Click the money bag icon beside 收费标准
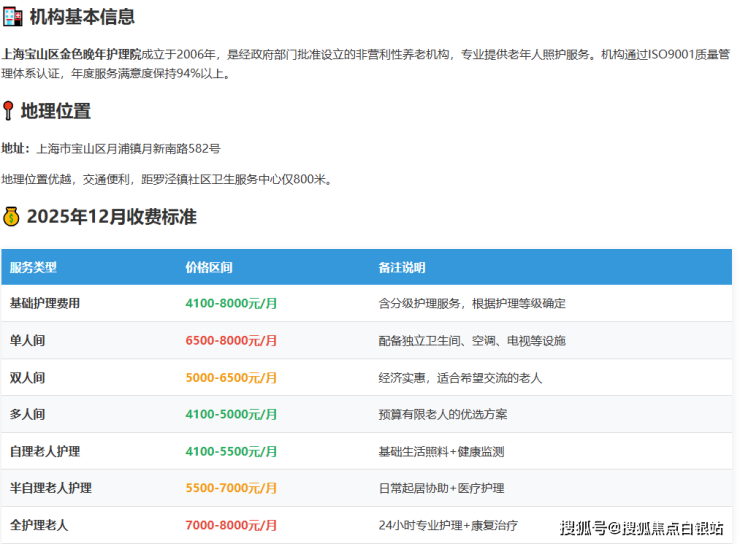This screenshot has width=740, height=544. pyautogui.click(x=11, y=216)
